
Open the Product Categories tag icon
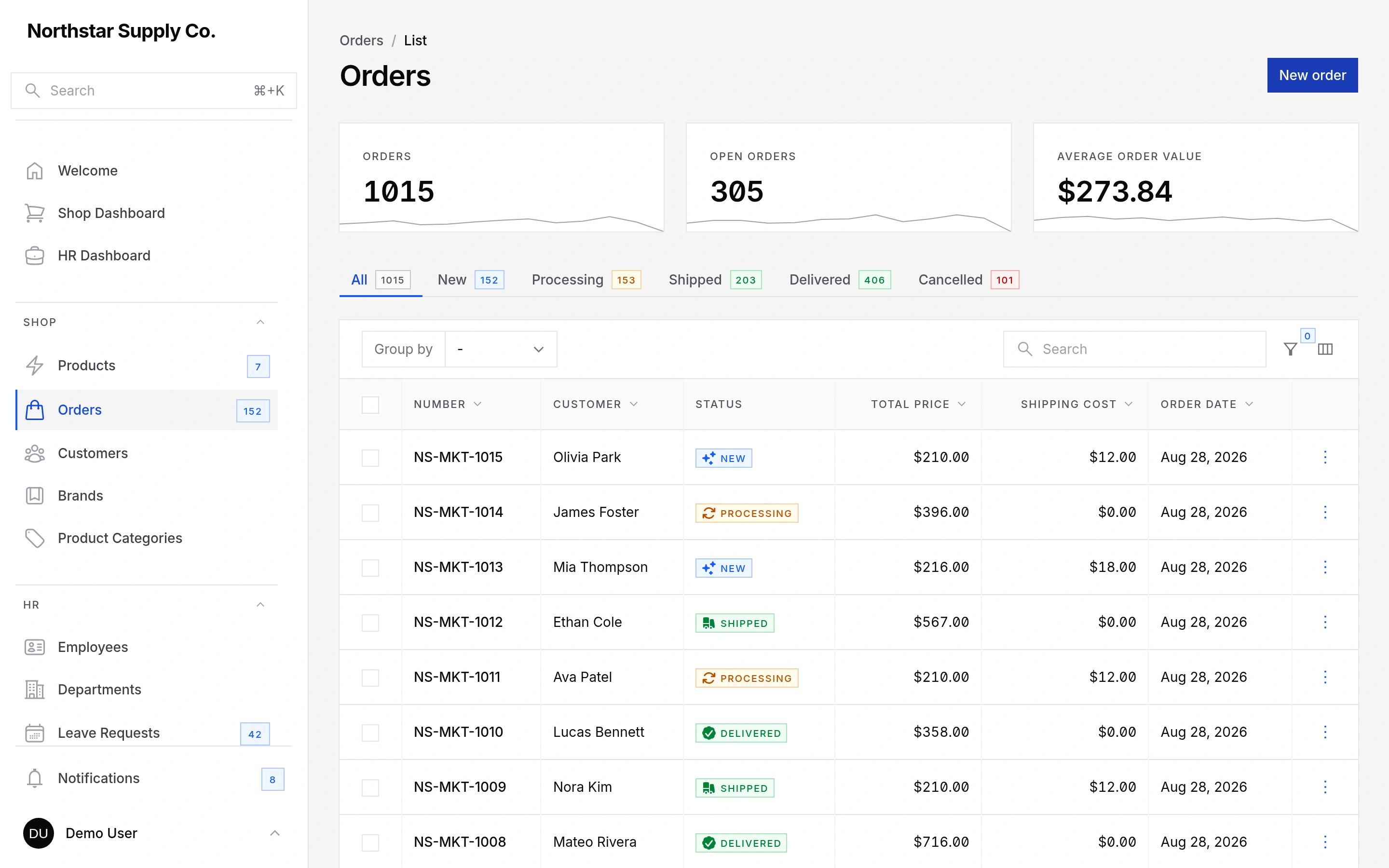(34, 538)
